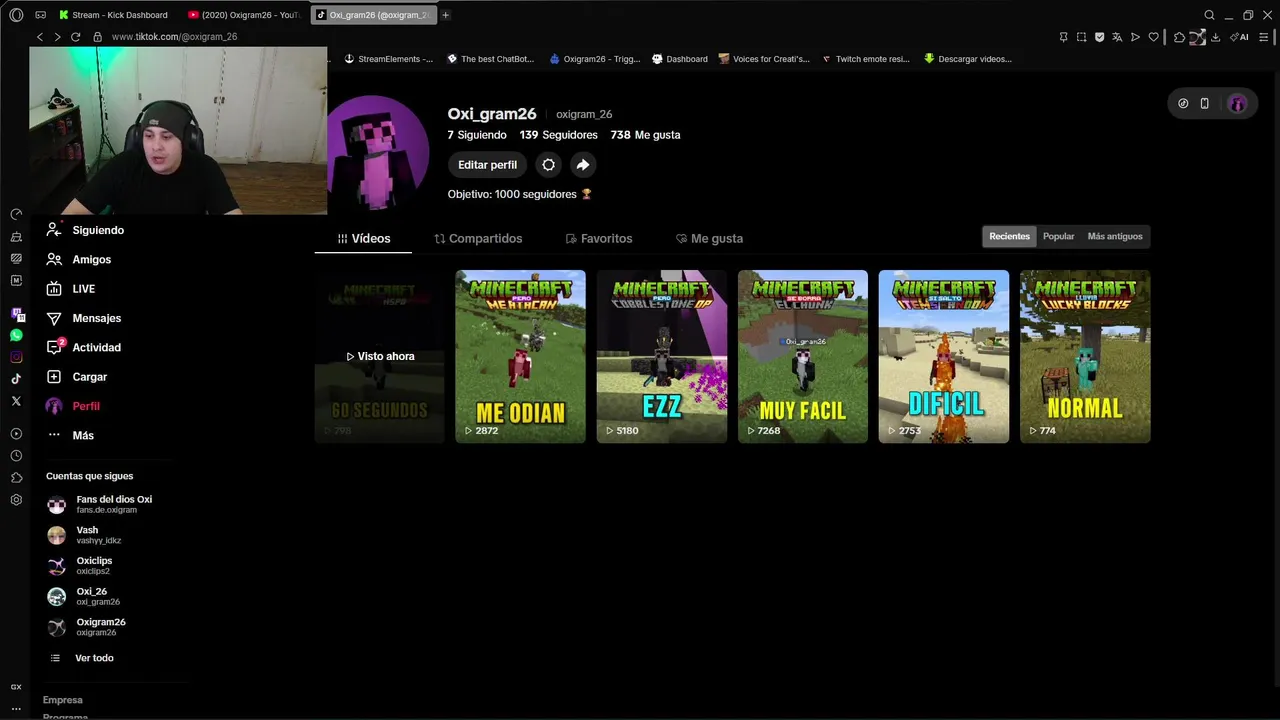Reload the TikTok page
Image resolution: width=1280 pixels, height=720 pixels.
click(x=75, y=37)
